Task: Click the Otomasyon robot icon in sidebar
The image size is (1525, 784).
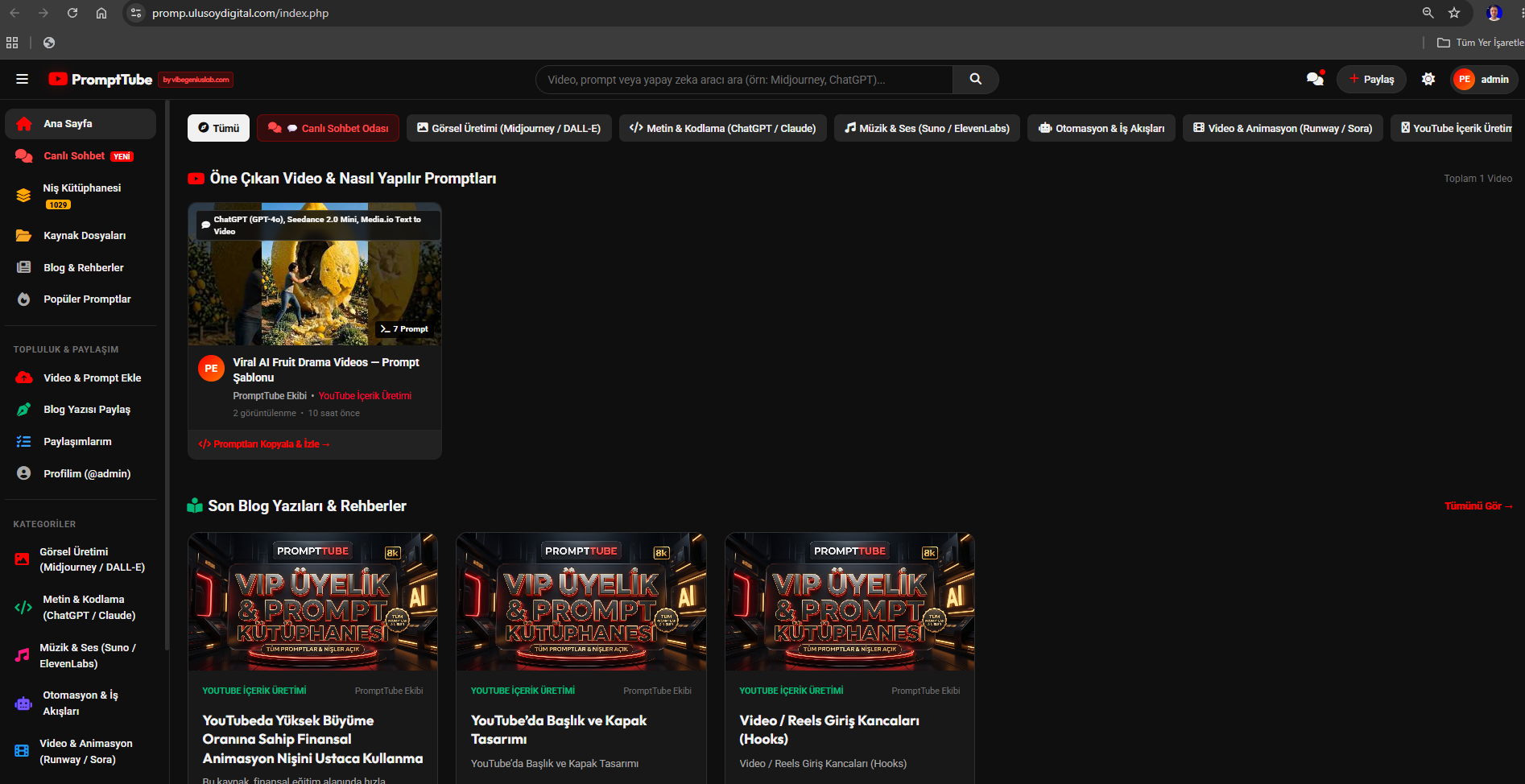Action: [x=23, y=704]
